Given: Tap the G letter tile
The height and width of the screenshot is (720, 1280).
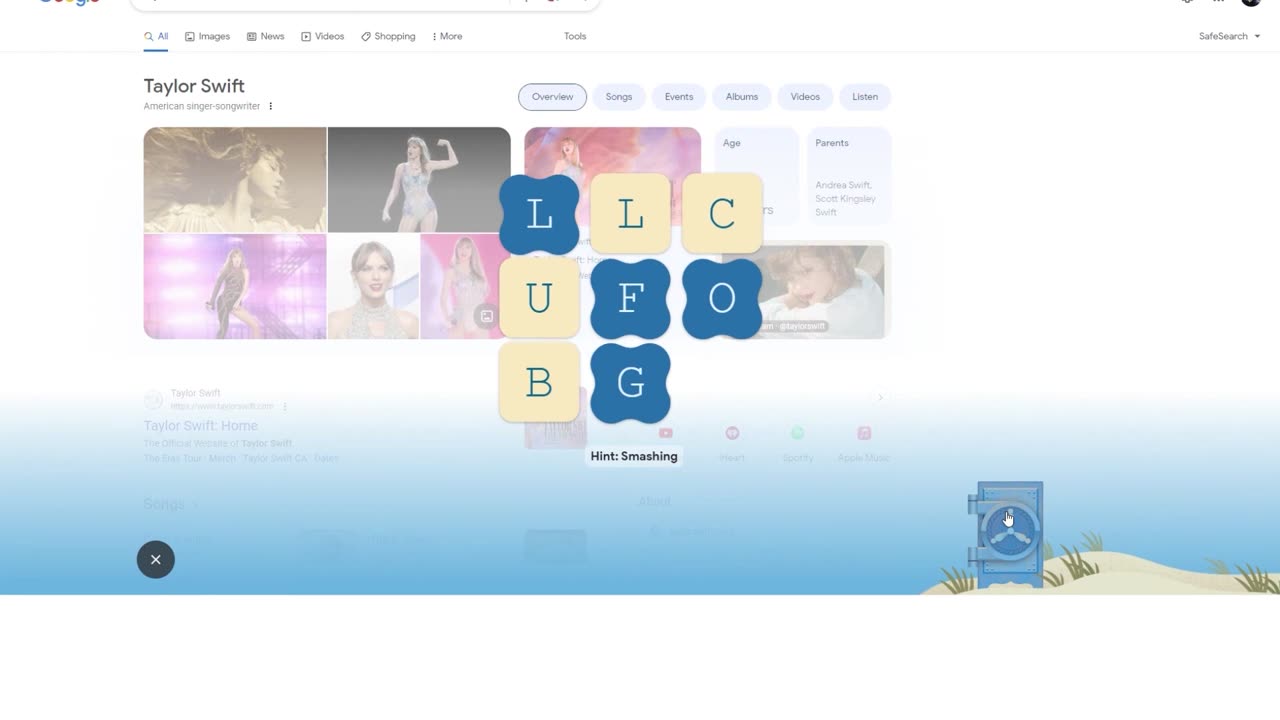Looking at the screenshot, I should click(630, 383).
